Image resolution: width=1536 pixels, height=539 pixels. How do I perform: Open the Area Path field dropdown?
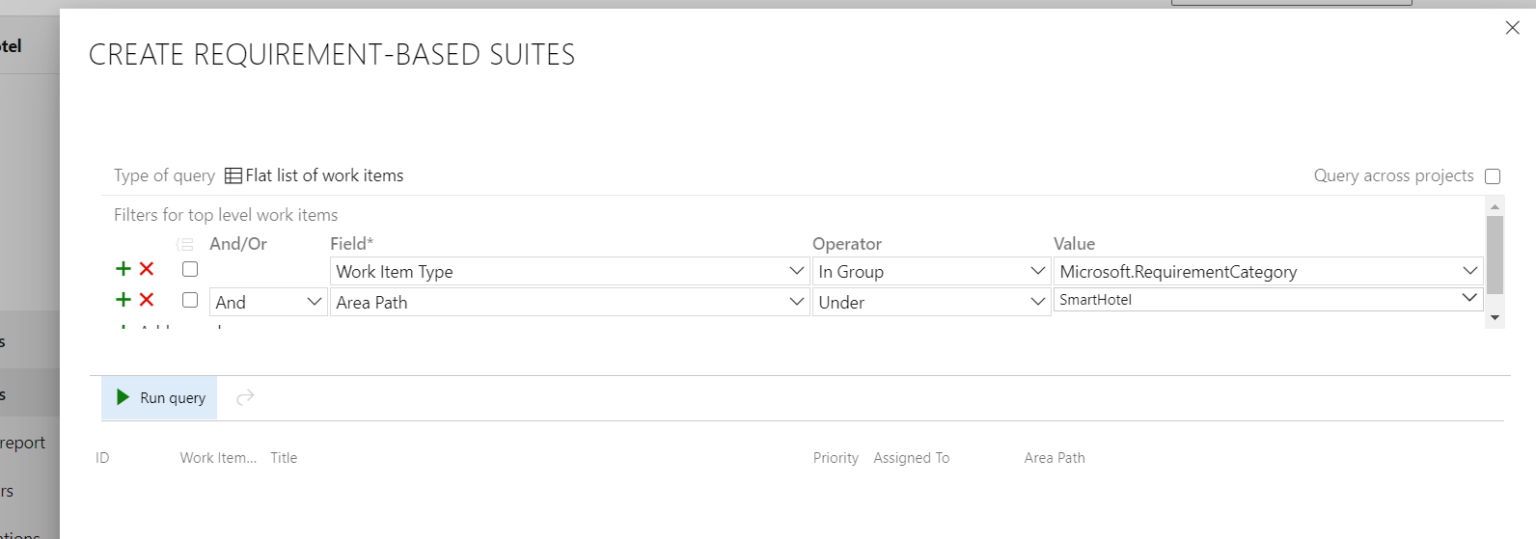569,302
